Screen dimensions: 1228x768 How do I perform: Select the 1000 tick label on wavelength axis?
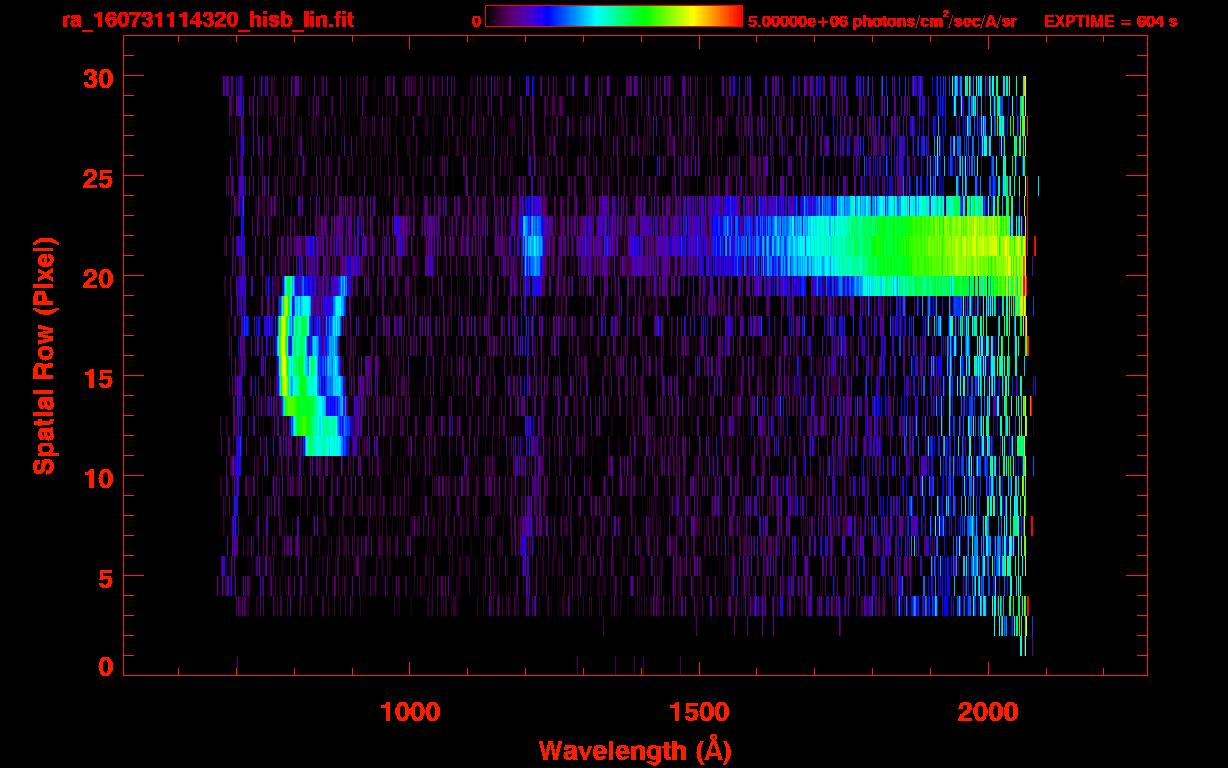(410, 711)
